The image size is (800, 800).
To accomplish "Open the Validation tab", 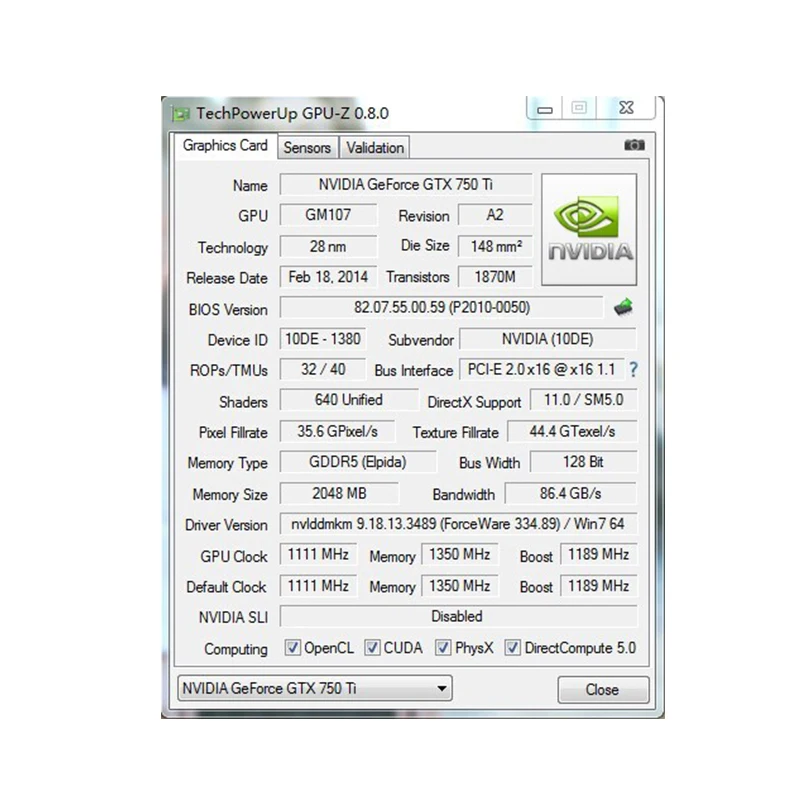I will [x=375, y=148].
